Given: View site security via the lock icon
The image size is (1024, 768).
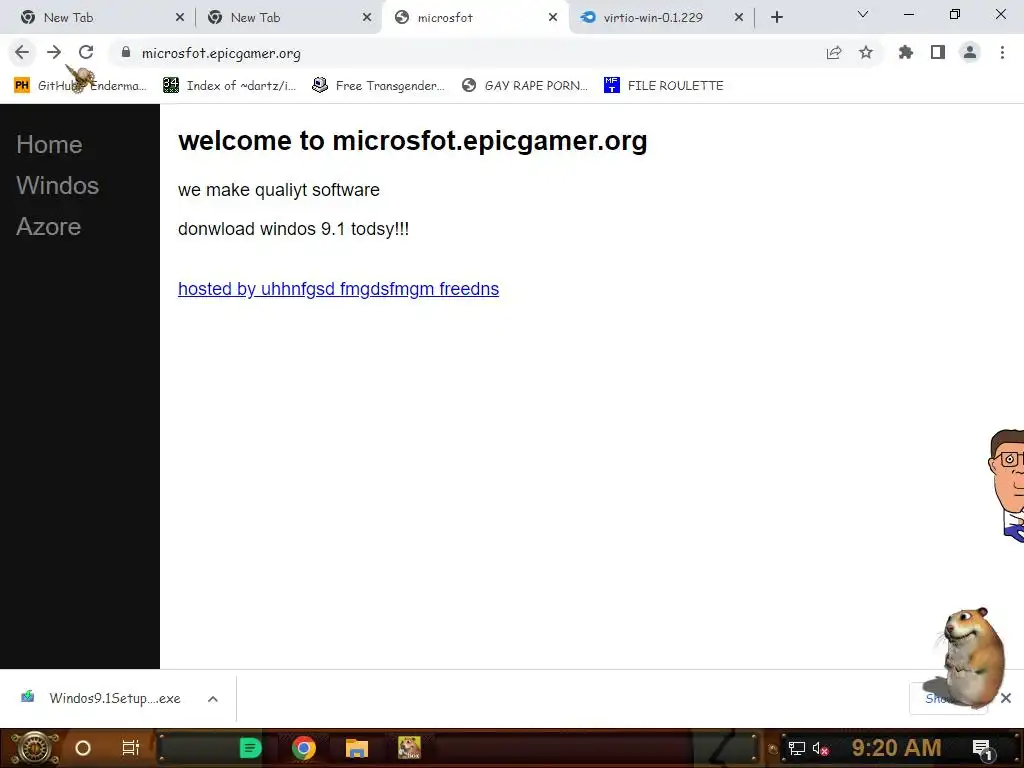Looking at the screenshot, I should [126, 52].
